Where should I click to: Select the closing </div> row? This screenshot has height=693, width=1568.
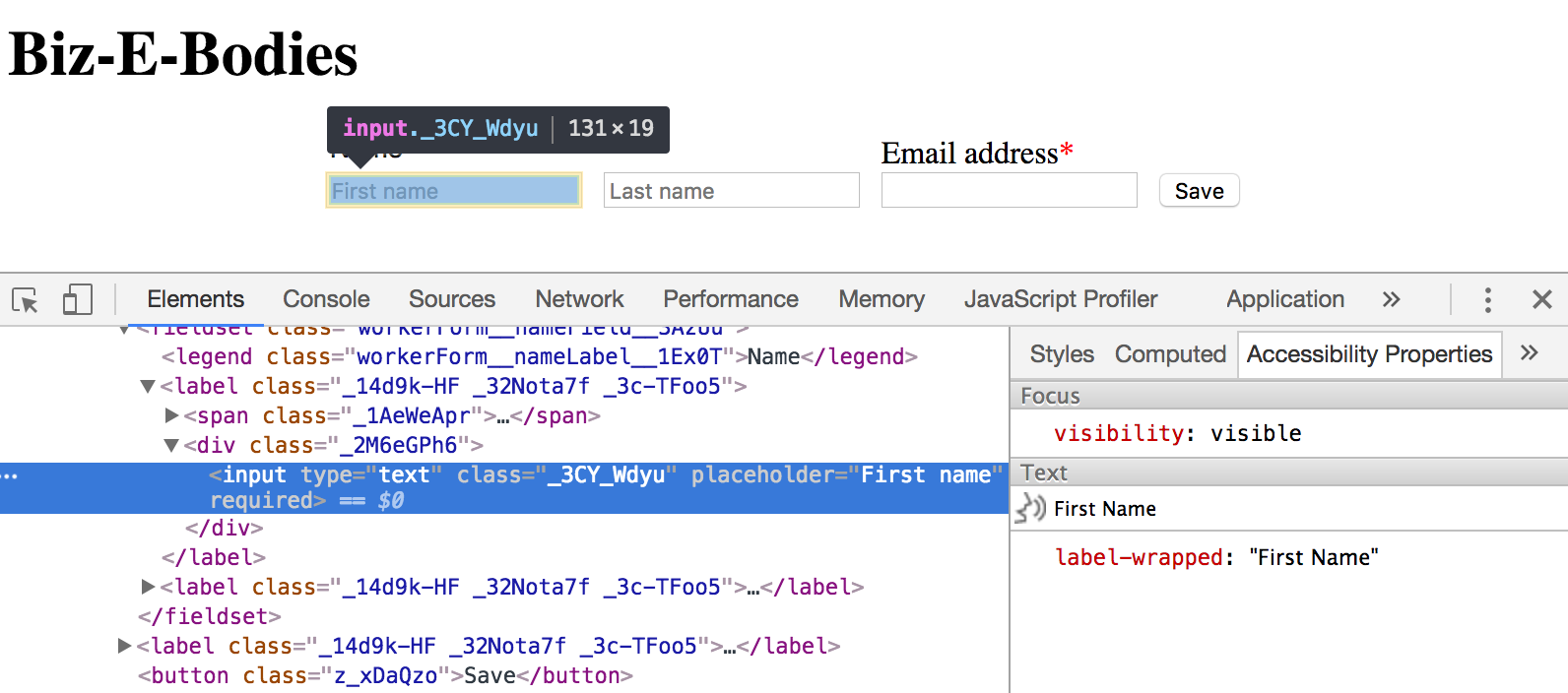point(225,528)
